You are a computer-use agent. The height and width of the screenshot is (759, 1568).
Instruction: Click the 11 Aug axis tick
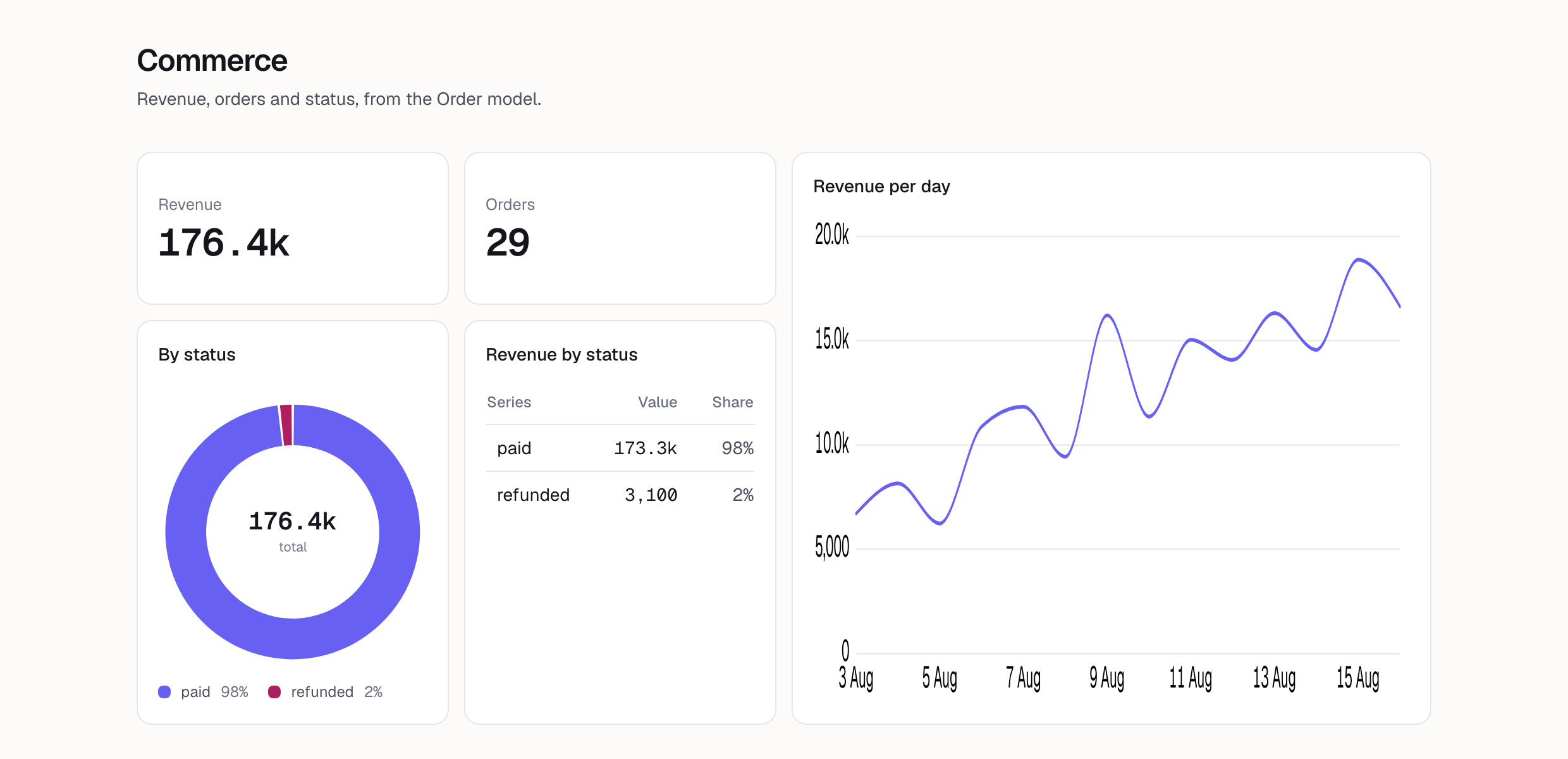click(x=1191, y=678)
